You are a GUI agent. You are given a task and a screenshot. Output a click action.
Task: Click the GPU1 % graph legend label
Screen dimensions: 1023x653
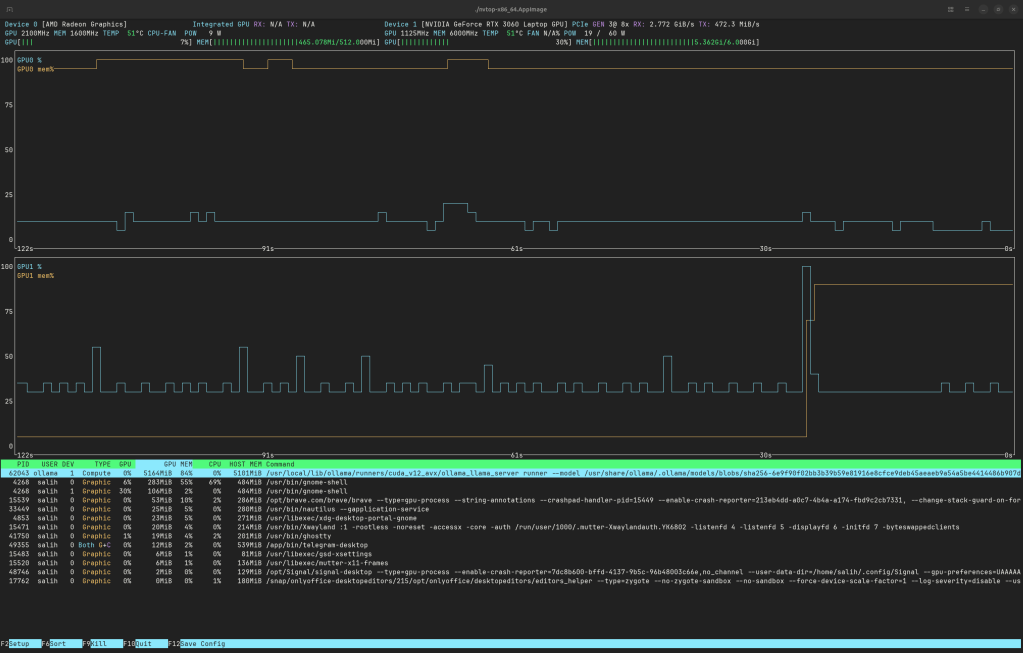coord(29,267)
